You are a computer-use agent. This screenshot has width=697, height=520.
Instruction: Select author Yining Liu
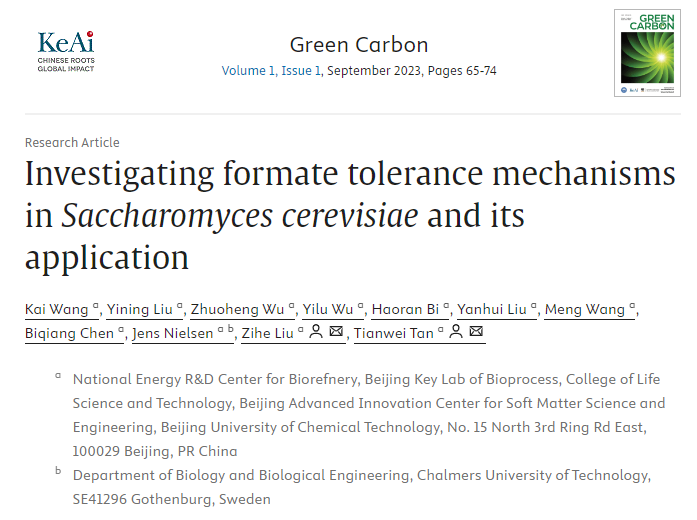140,309
